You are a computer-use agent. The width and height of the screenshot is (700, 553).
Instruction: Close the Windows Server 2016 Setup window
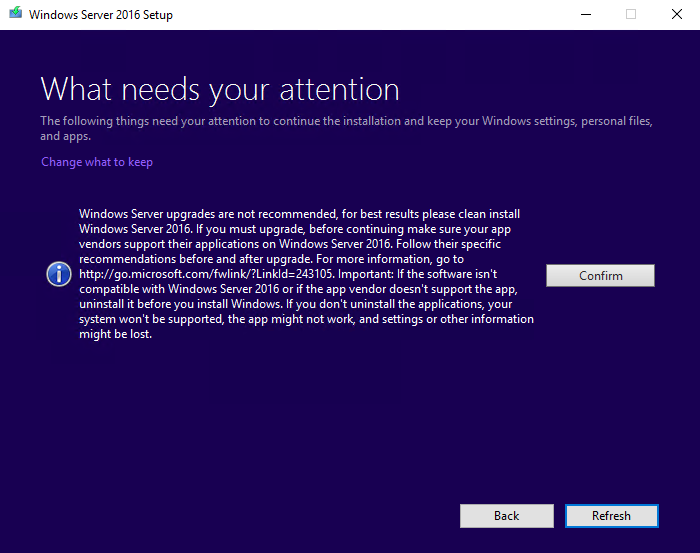click(677, 15)
